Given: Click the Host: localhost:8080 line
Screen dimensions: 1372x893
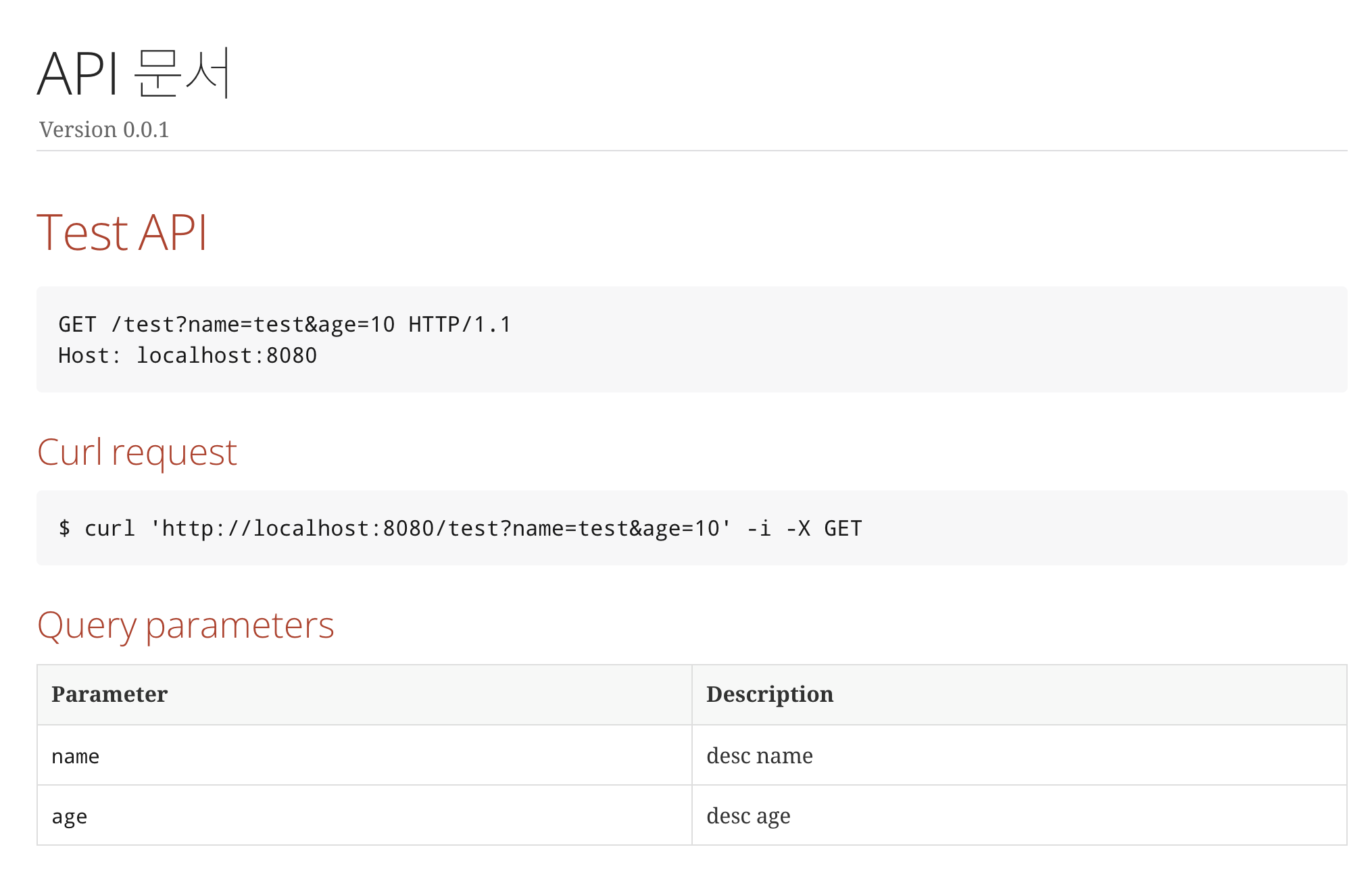Looking at the screenshot, I should coord(187,356).
